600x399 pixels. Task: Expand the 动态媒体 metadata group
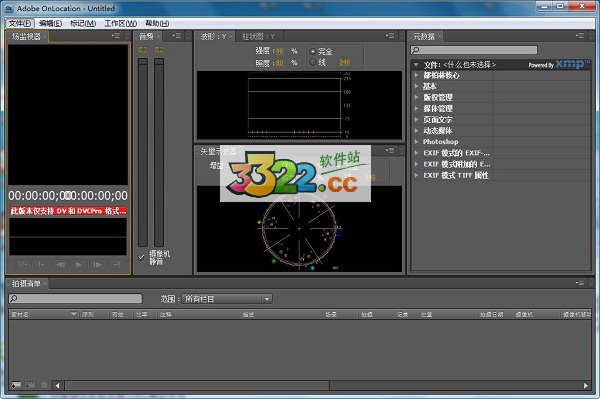click(x=416, y=130)
